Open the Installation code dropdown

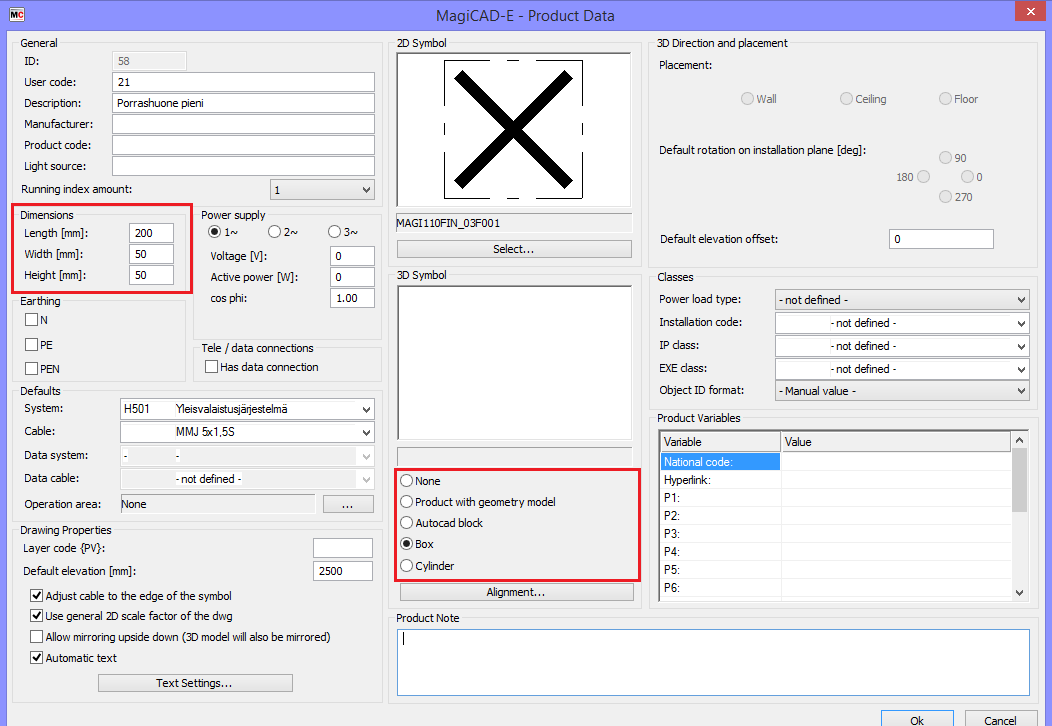902,323
